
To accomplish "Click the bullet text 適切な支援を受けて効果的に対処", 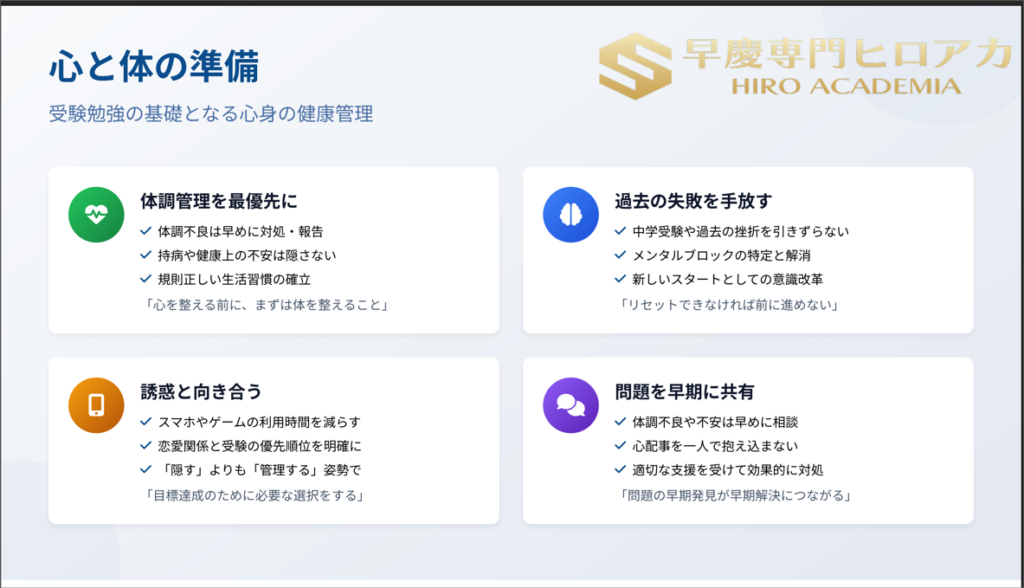I will (x=728, y=470).
